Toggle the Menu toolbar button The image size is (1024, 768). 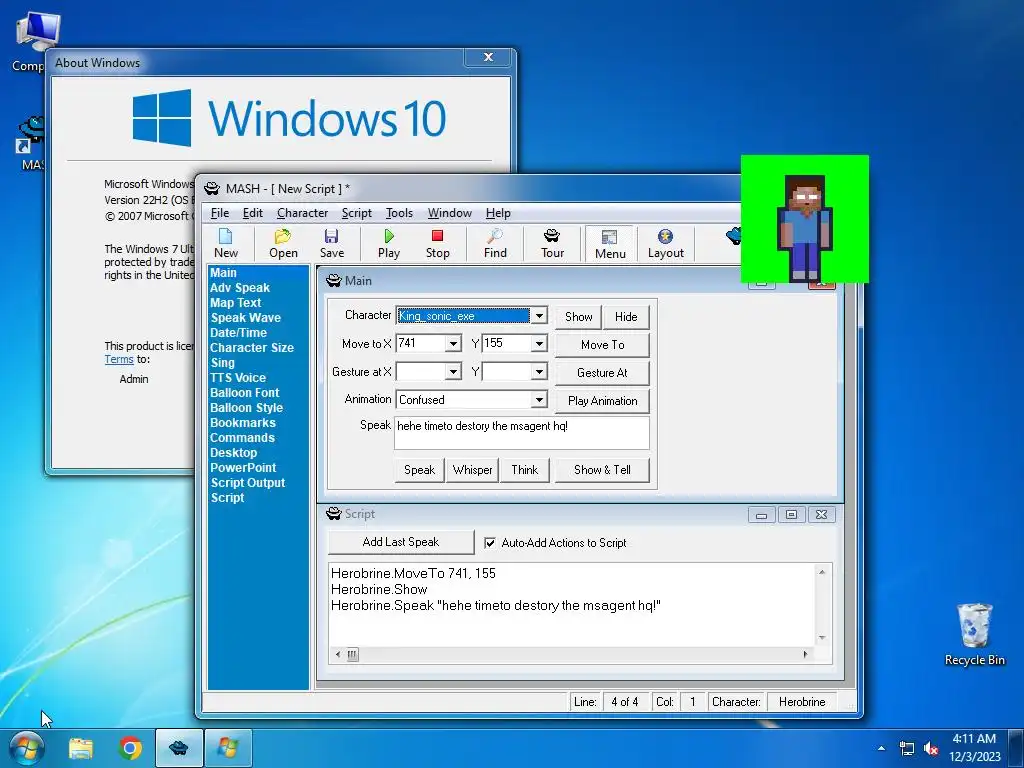pyautogui.click(x=610, y=244)
